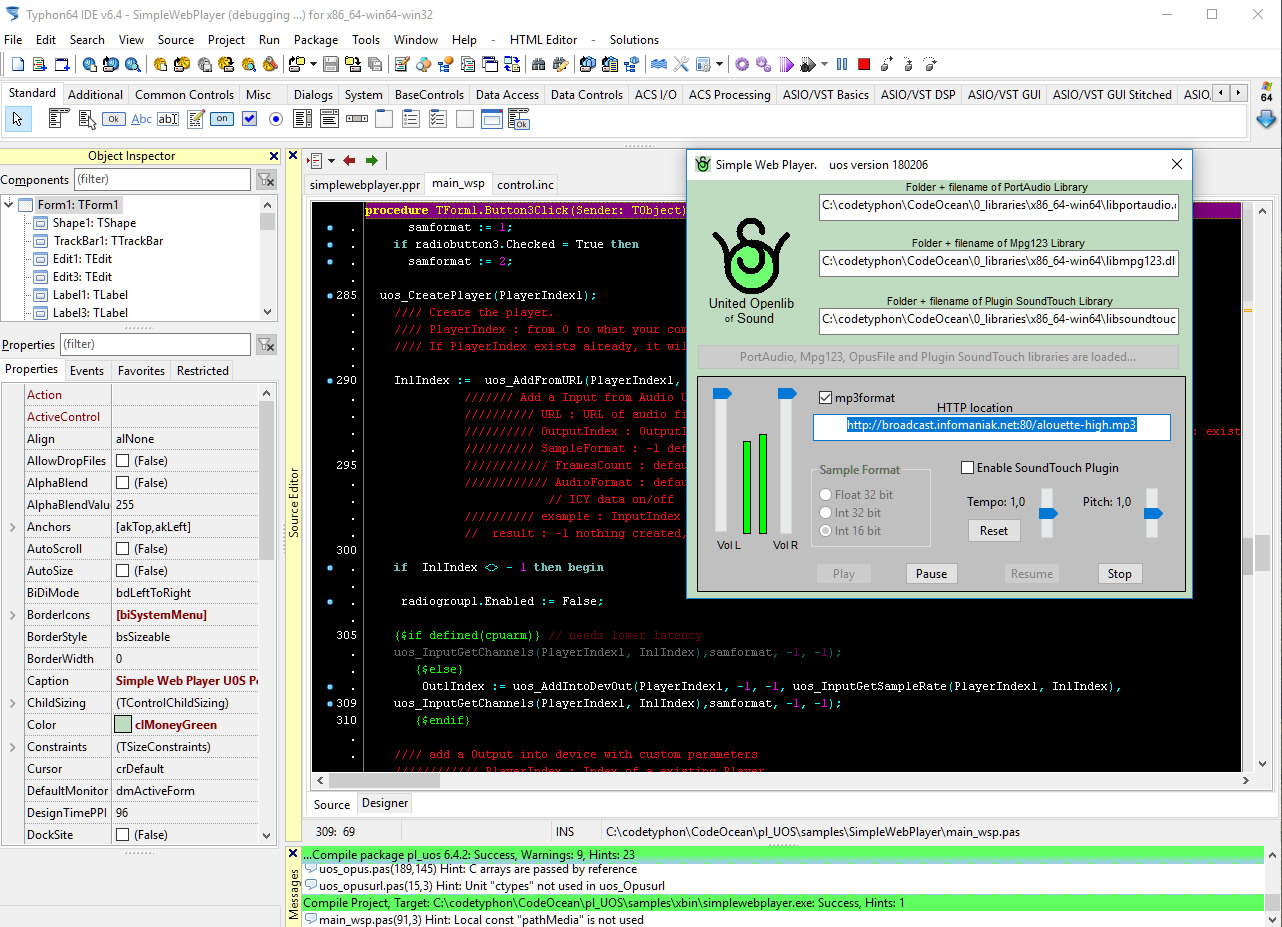The image size is (1282, 927).
Task: Click the Vol L volume slider
Action: click(x=721, y=461)
